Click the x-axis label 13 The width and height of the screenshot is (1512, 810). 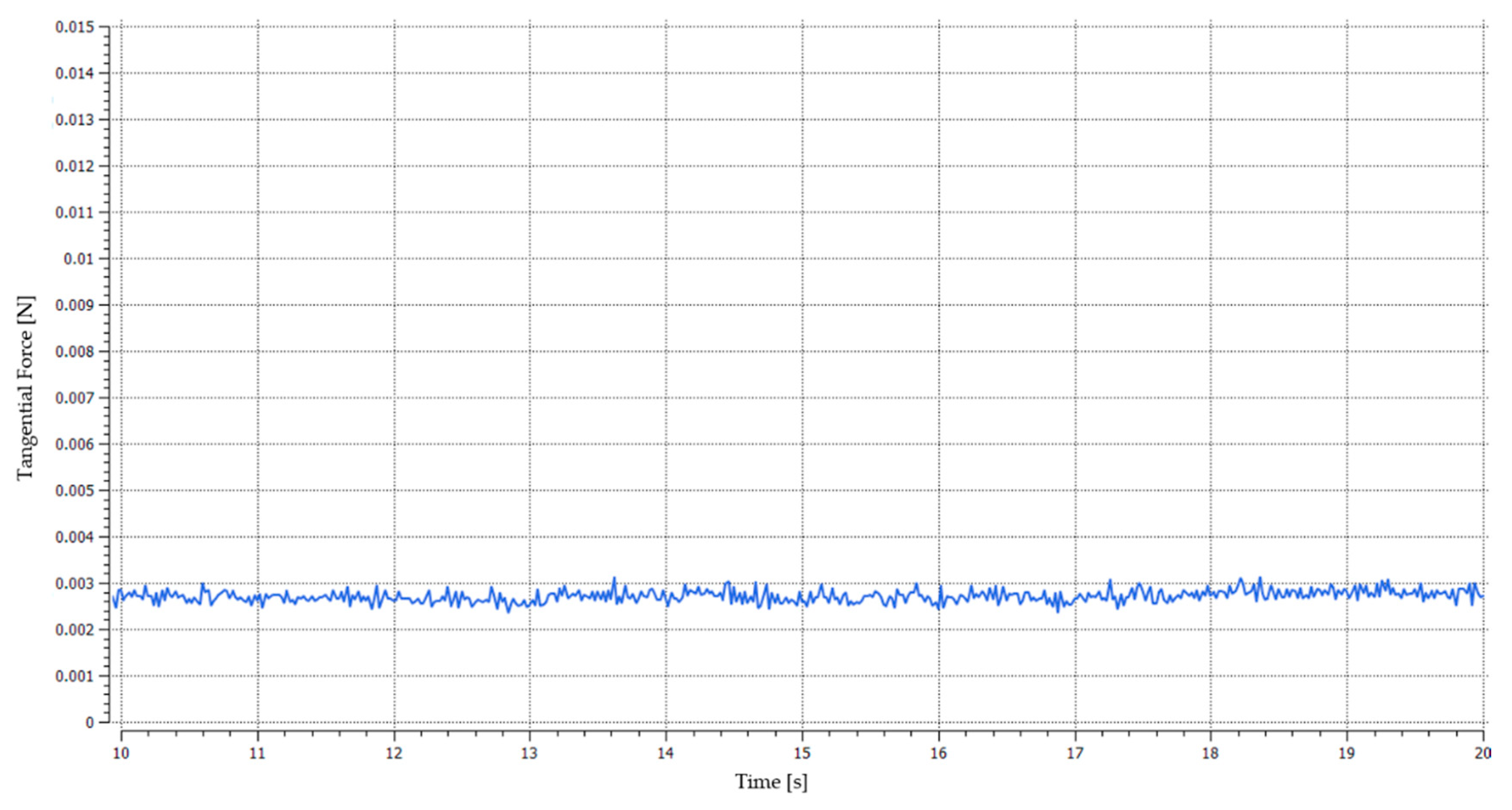coord(529,753)
